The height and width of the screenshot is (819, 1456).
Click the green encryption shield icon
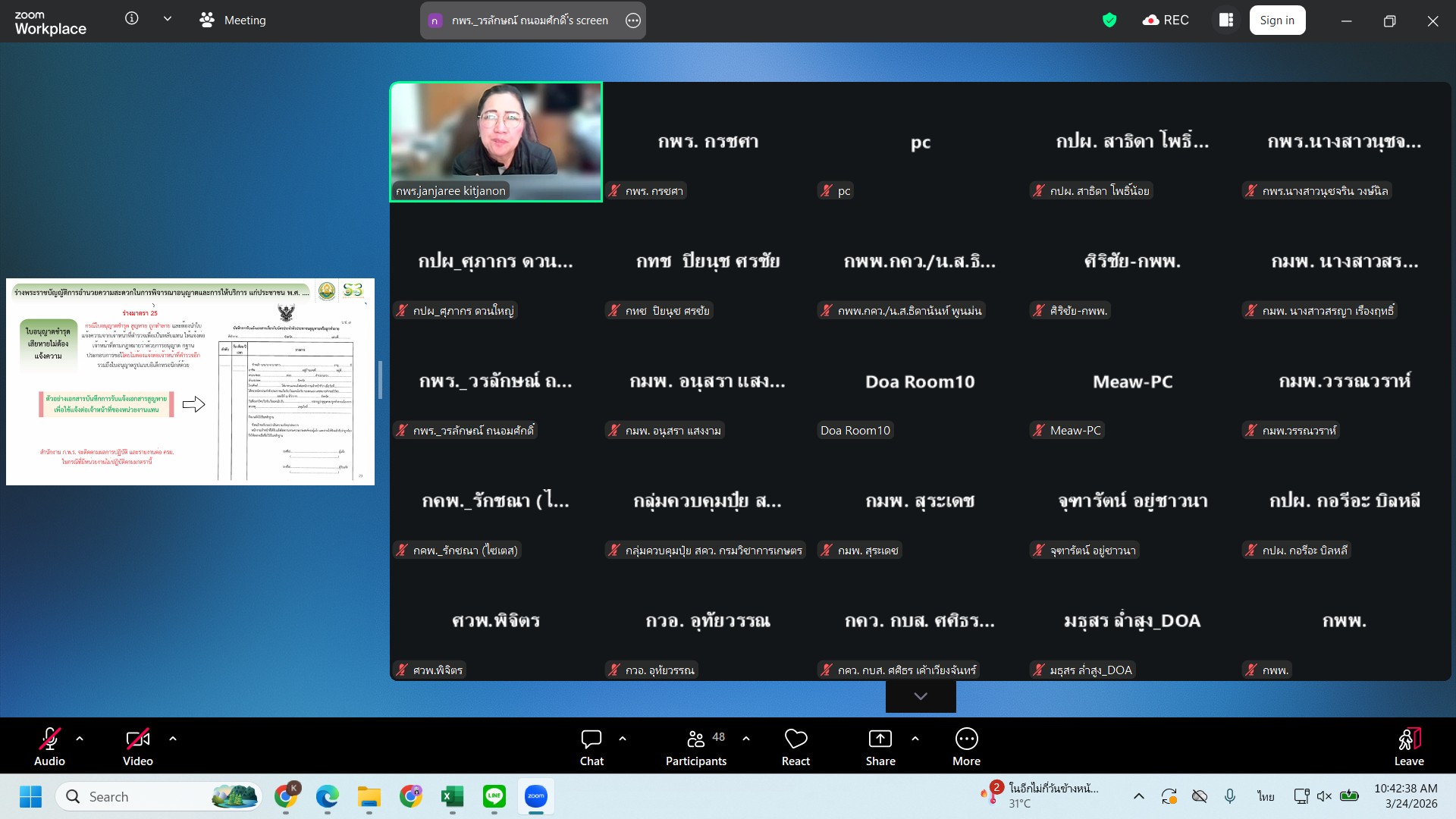tap(1109, 20)
